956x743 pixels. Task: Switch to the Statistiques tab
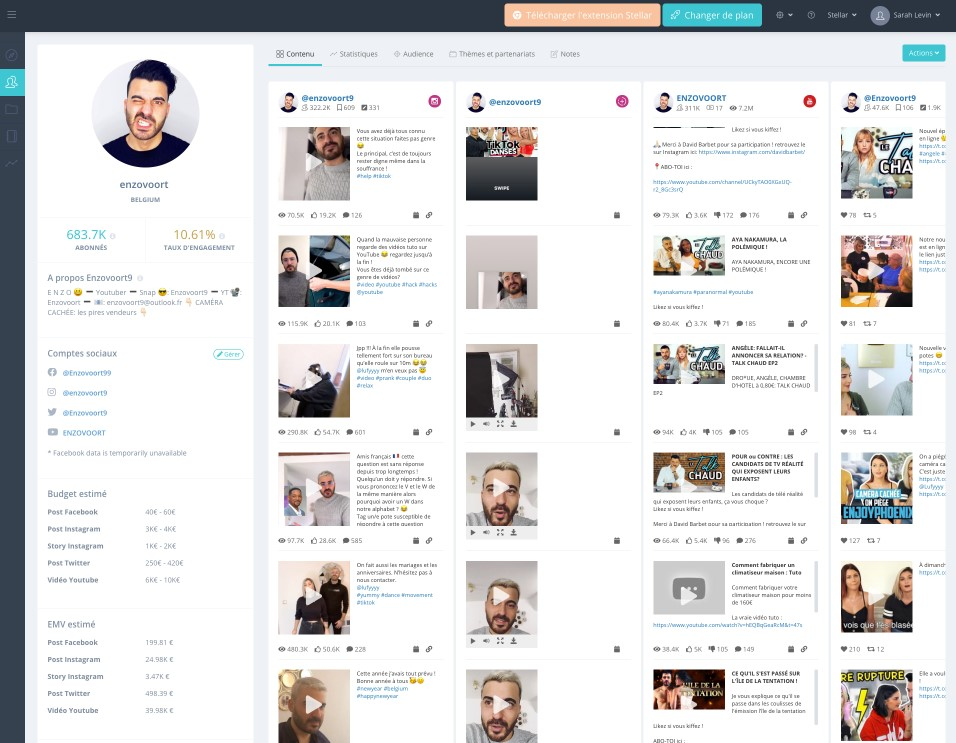[354, 54]
